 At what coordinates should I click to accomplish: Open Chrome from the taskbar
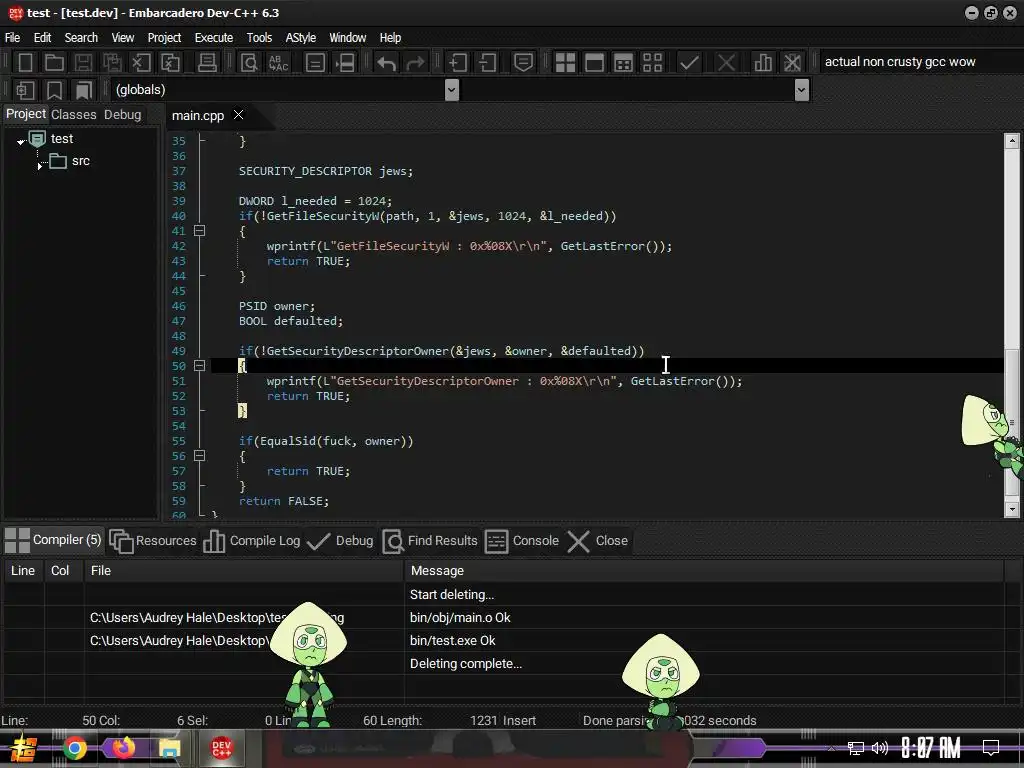[x=75, y=748]
